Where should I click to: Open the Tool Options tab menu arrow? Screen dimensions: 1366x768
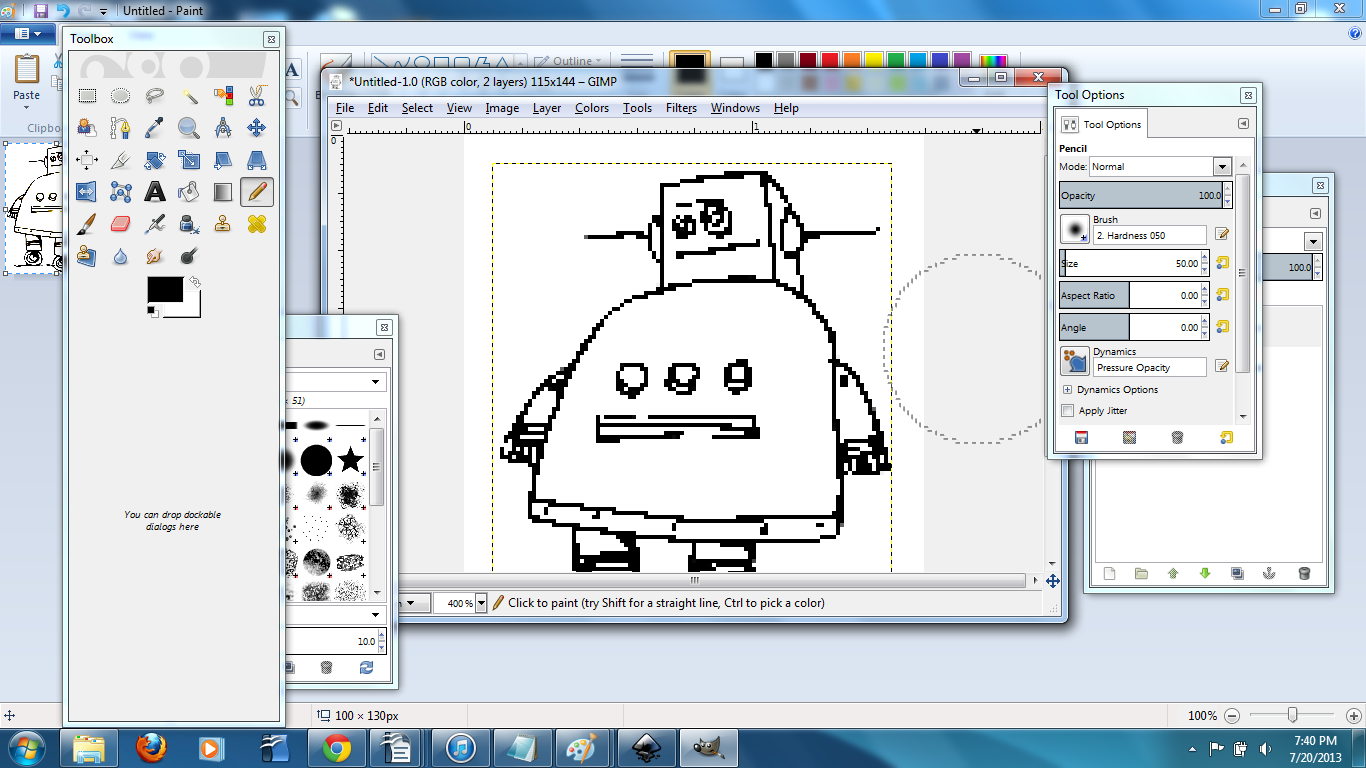1243,124
